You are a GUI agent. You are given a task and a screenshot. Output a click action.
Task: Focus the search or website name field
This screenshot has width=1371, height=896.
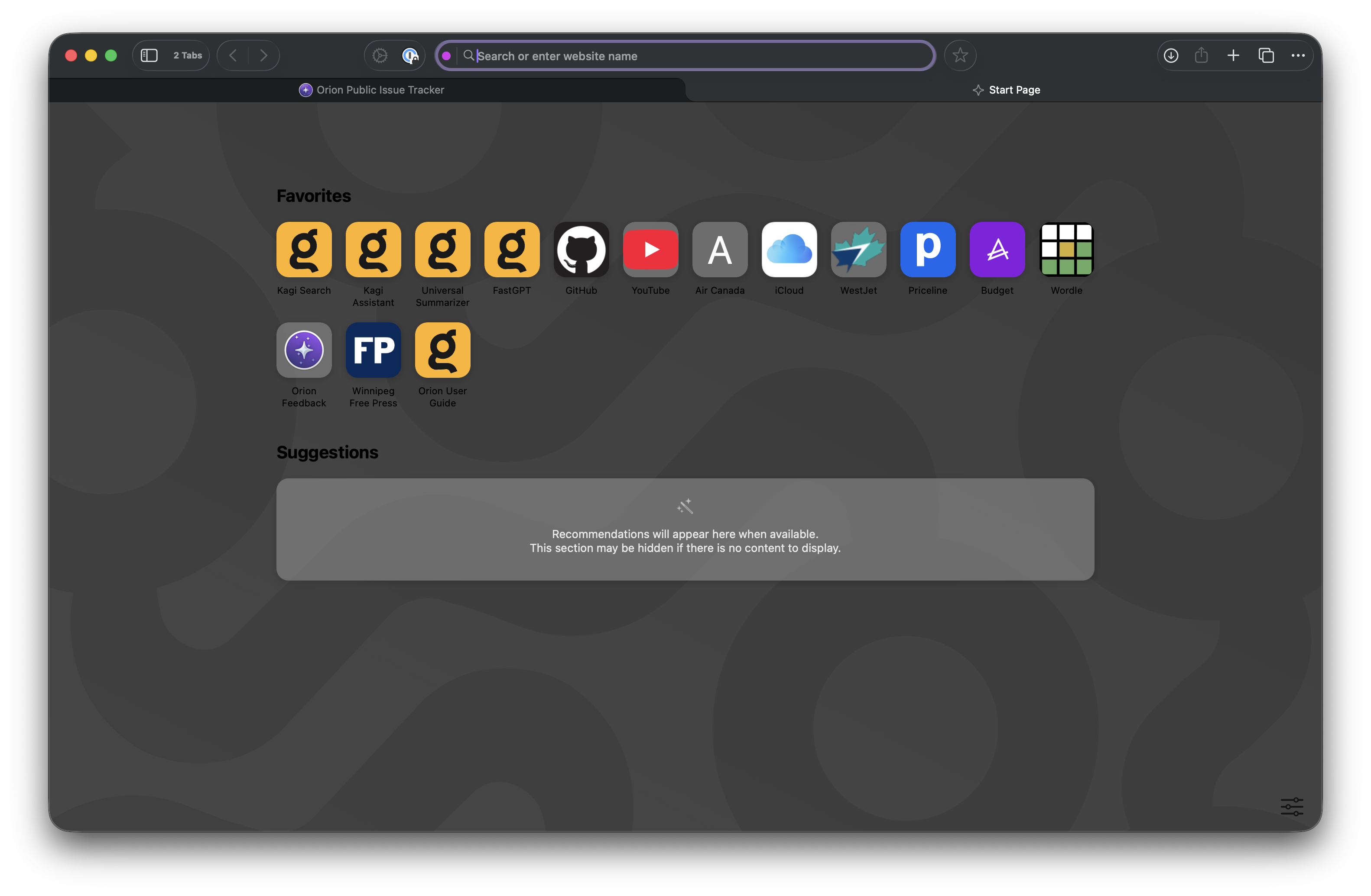click(691, 56)
